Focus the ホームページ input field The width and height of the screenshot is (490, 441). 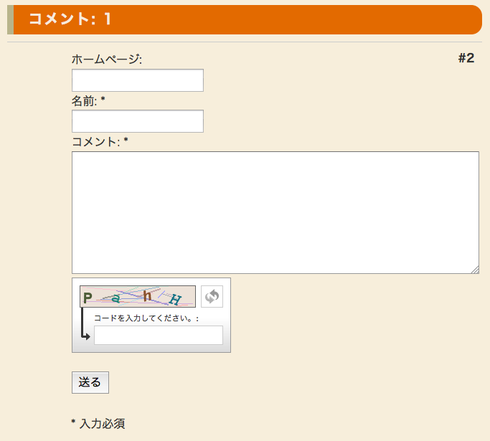[138, 80]
